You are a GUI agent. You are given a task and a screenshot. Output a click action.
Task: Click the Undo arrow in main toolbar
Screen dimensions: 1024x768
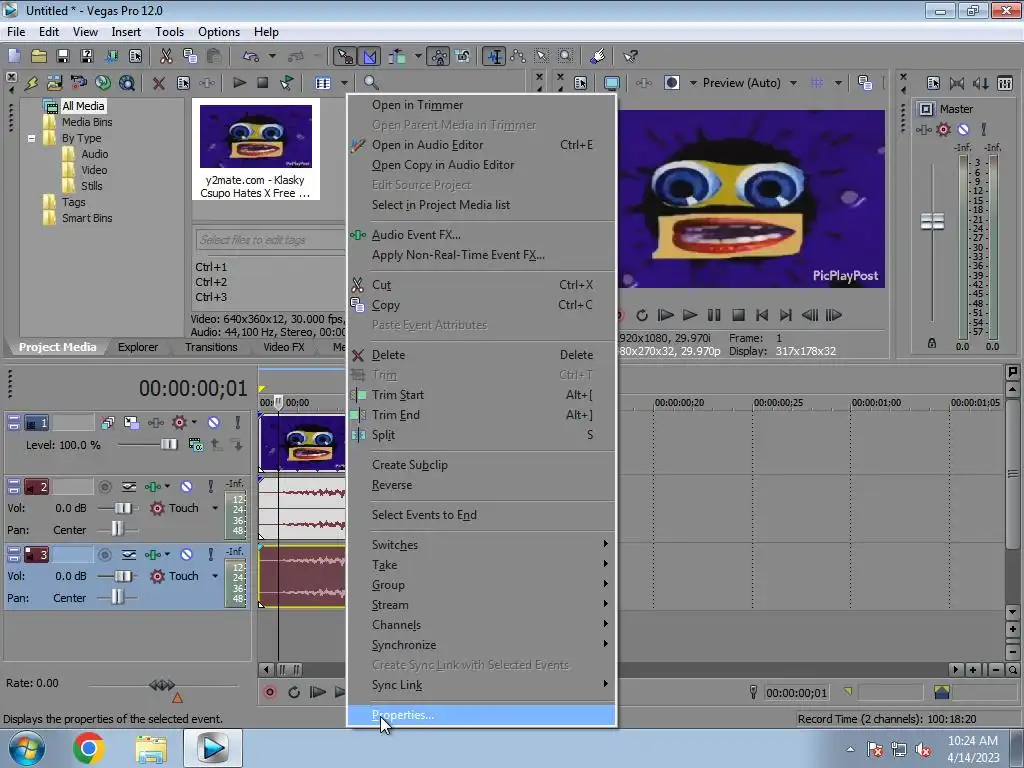coord(251,56)
